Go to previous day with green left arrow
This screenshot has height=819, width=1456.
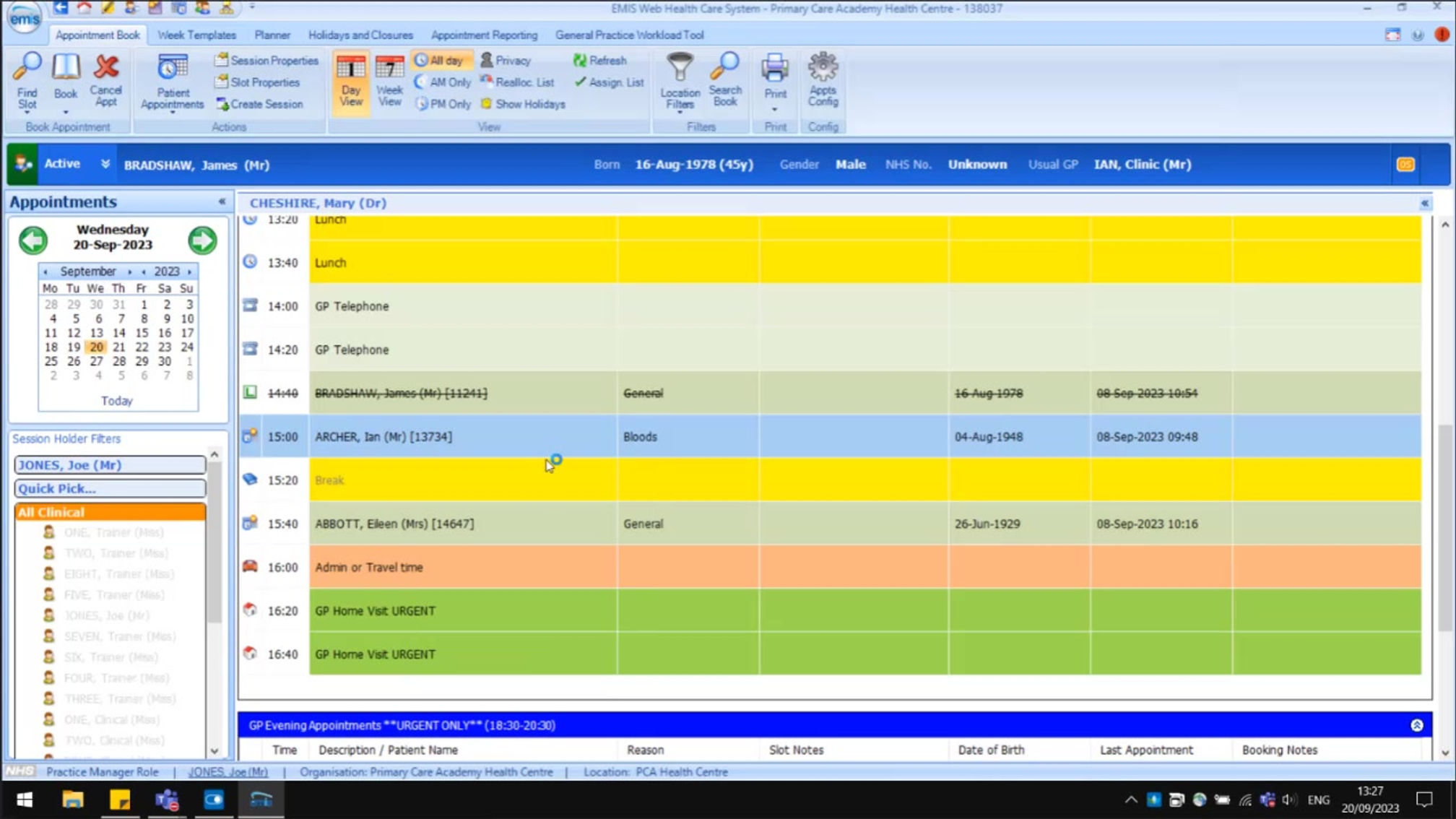point(33,240)
